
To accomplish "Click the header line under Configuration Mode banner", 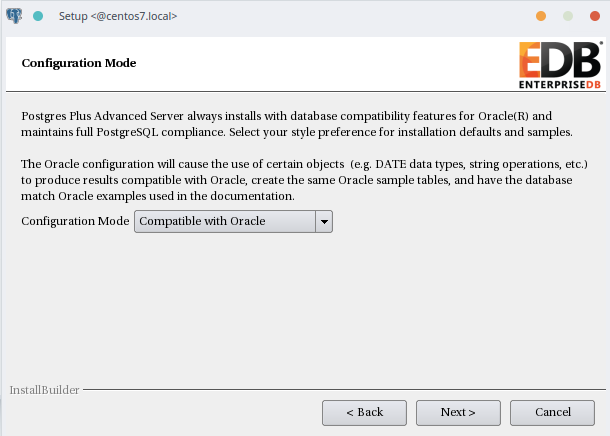I will tap(305, 92).
